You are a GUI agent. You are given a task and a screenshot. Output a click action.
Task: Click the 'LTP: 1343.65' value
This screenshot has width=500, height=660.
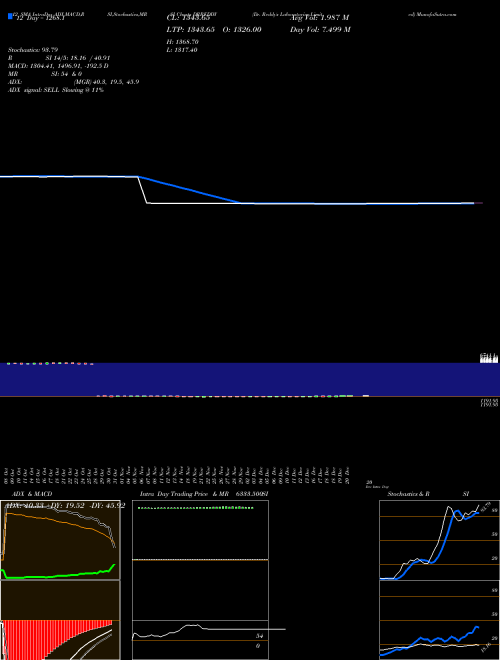coord(191,29)
